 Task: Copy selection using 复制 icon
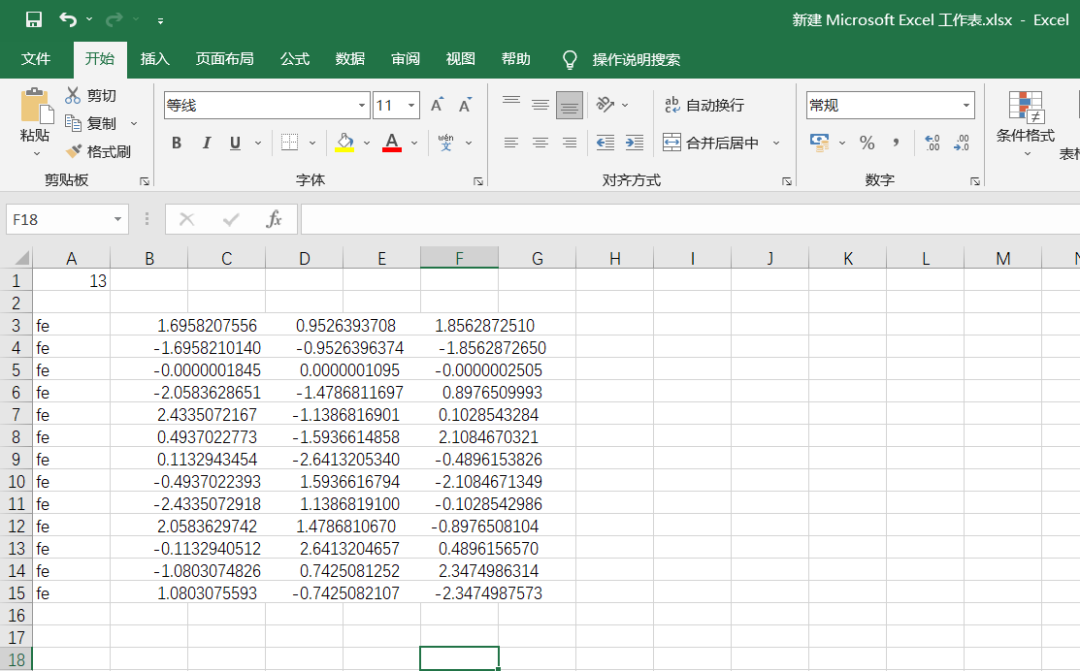click(x=73, y=123)
